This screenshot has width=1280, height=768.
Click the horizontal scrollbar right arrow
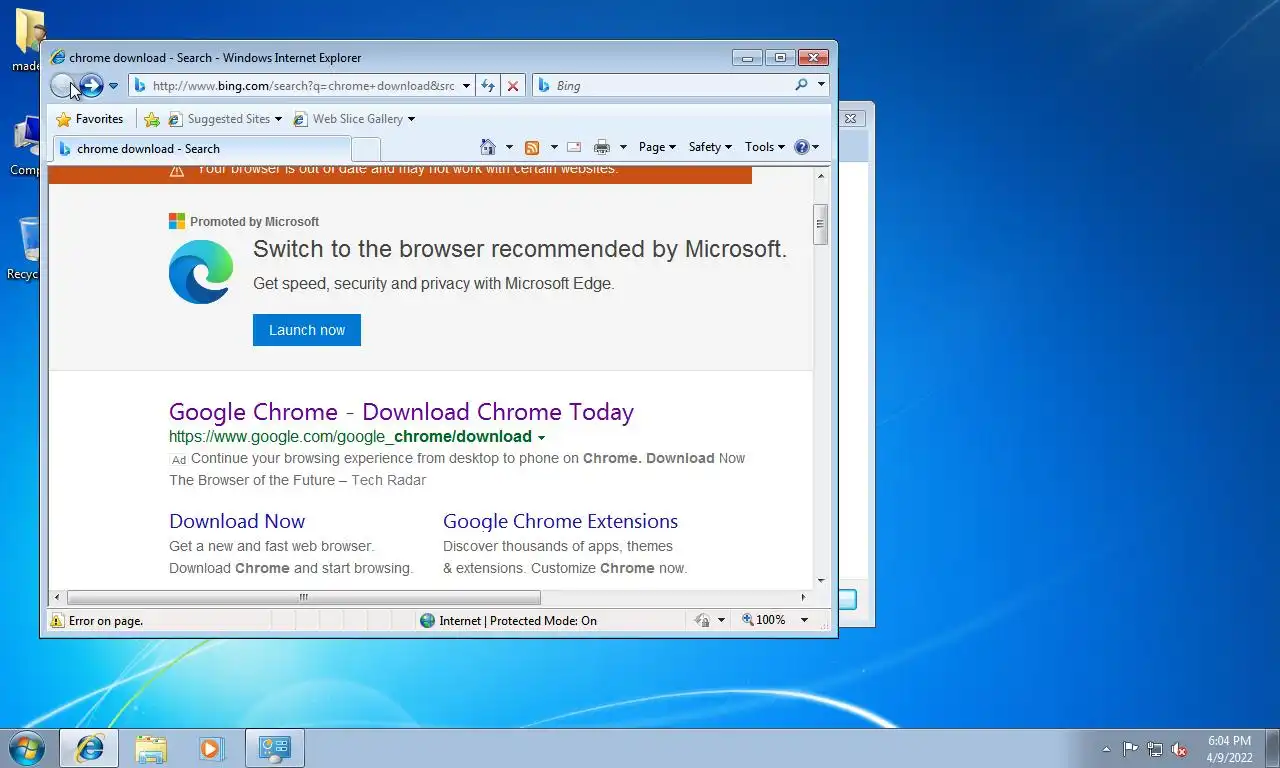[x=802, y=598]
